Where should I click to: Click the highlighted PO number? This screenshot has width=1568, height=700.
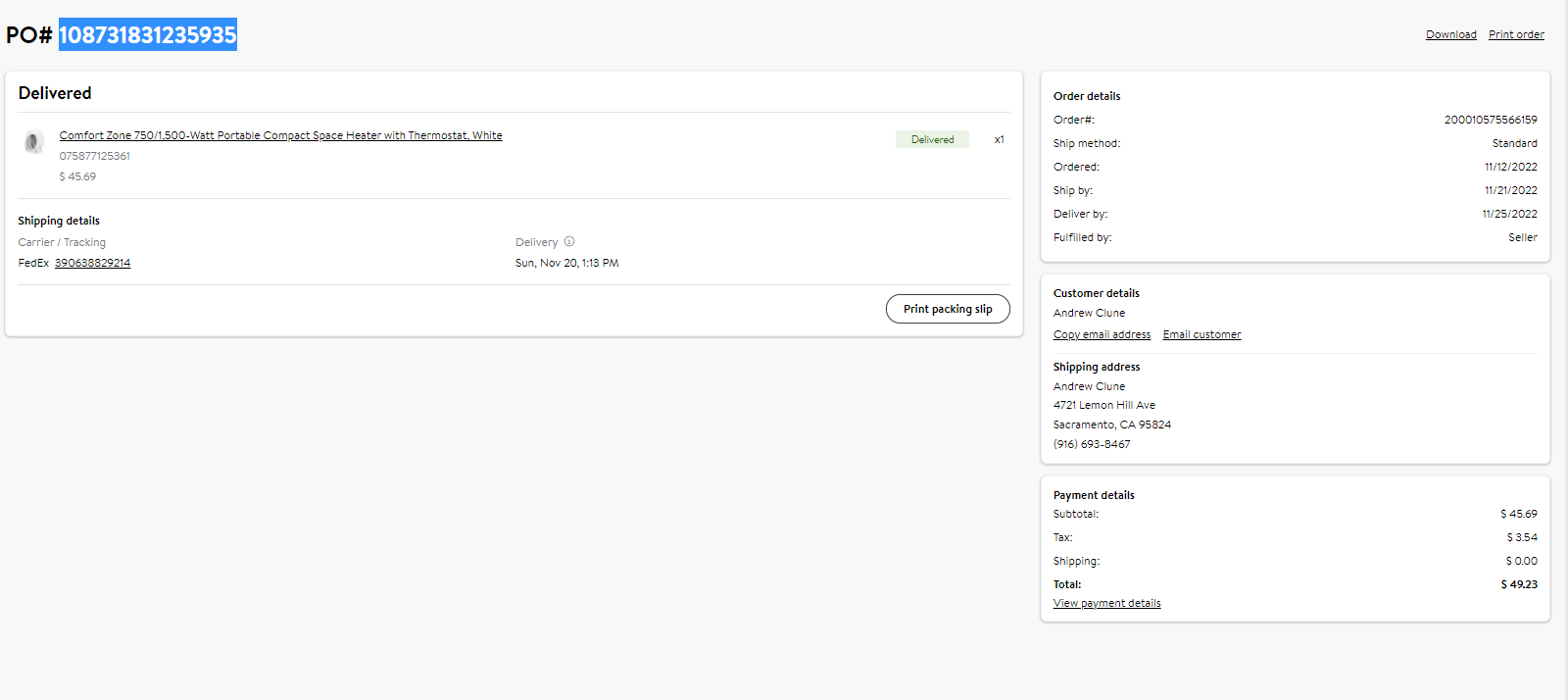pos(148,34)
